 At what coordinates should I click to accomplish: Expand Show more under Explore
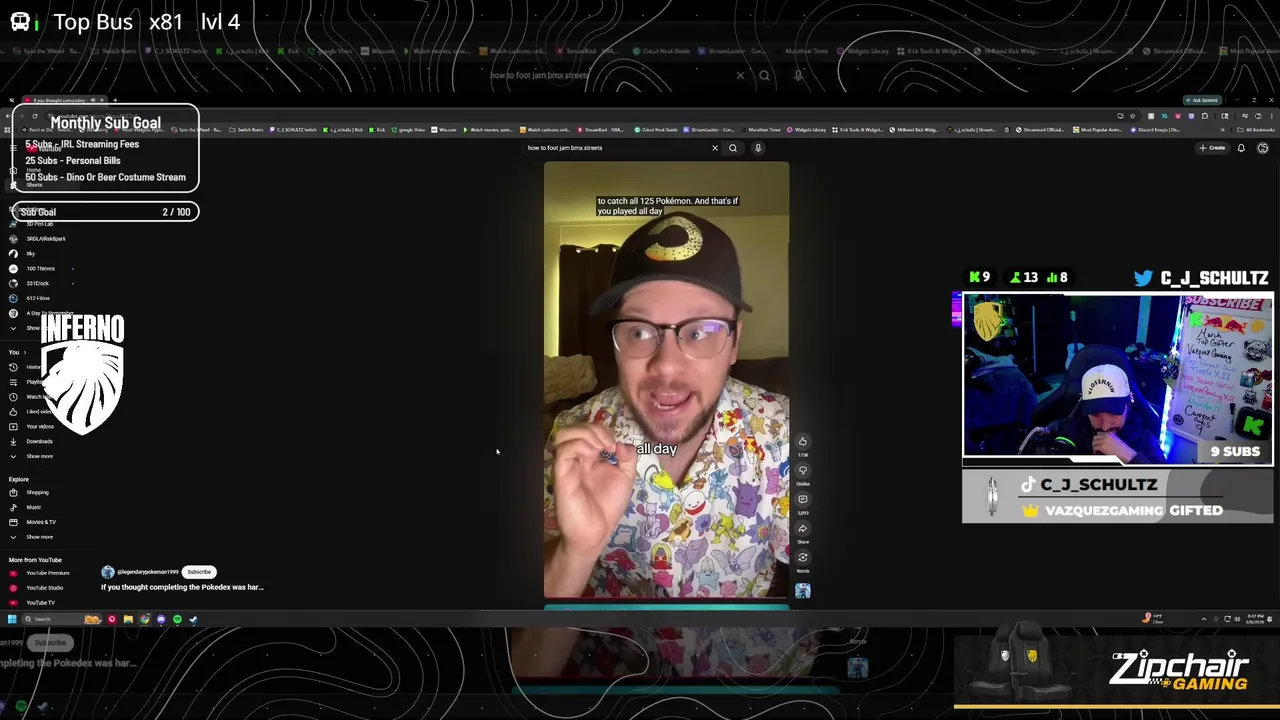[30, 537]
